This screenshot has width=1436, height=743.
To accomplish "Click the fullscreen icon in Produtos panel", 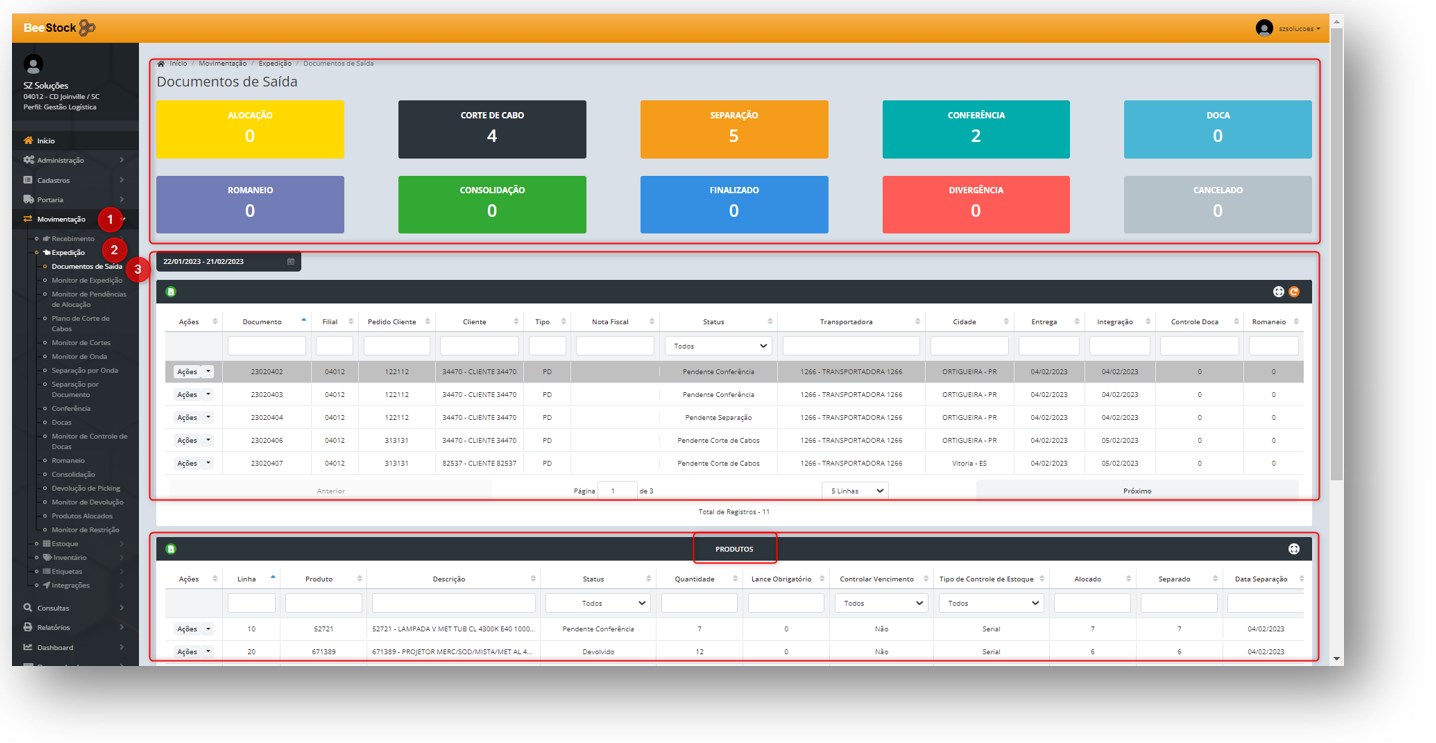I will click(1293, 549).
